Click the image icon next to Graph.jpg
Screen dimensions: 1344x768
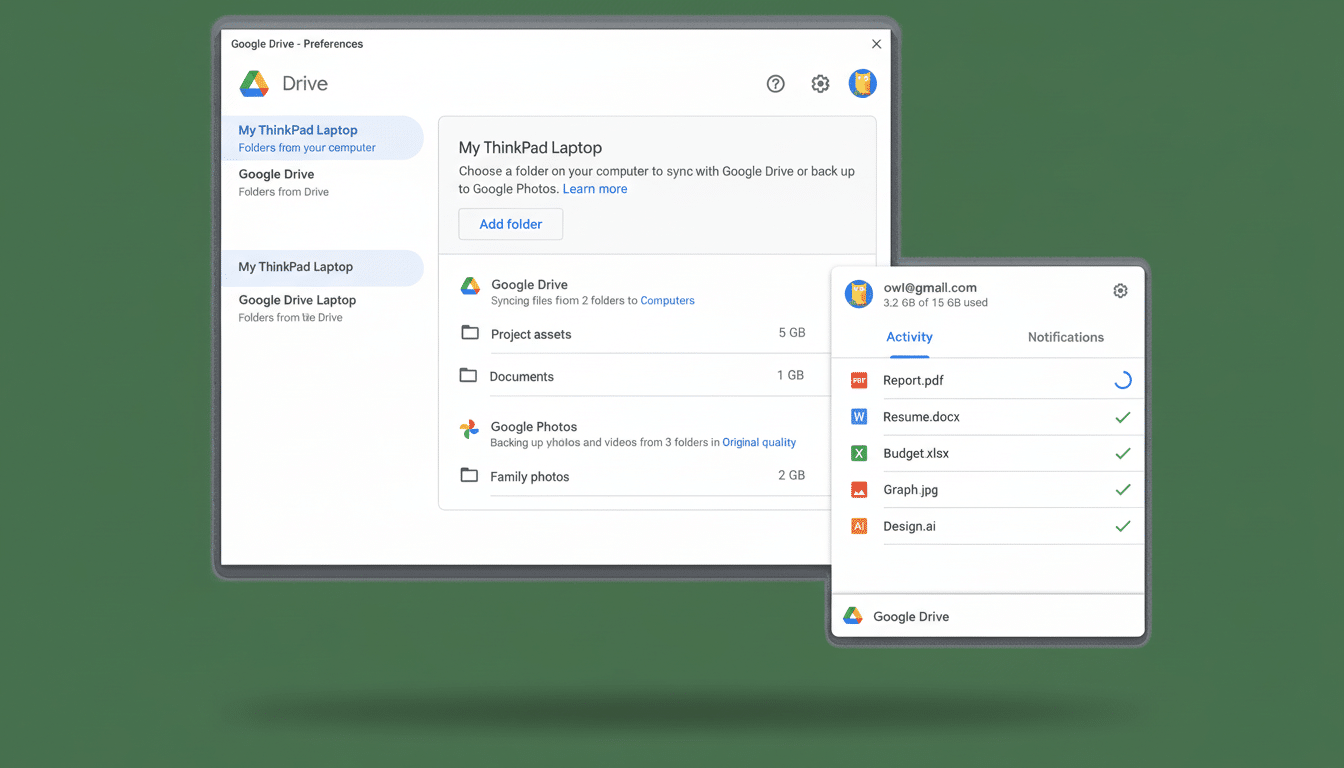(858, 489)
